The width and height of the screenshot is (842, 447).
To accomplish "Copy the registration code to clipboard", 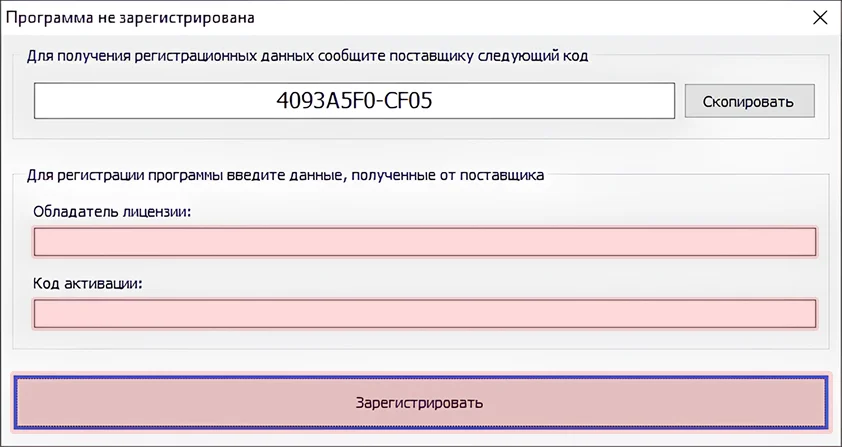I will [749, 101].
